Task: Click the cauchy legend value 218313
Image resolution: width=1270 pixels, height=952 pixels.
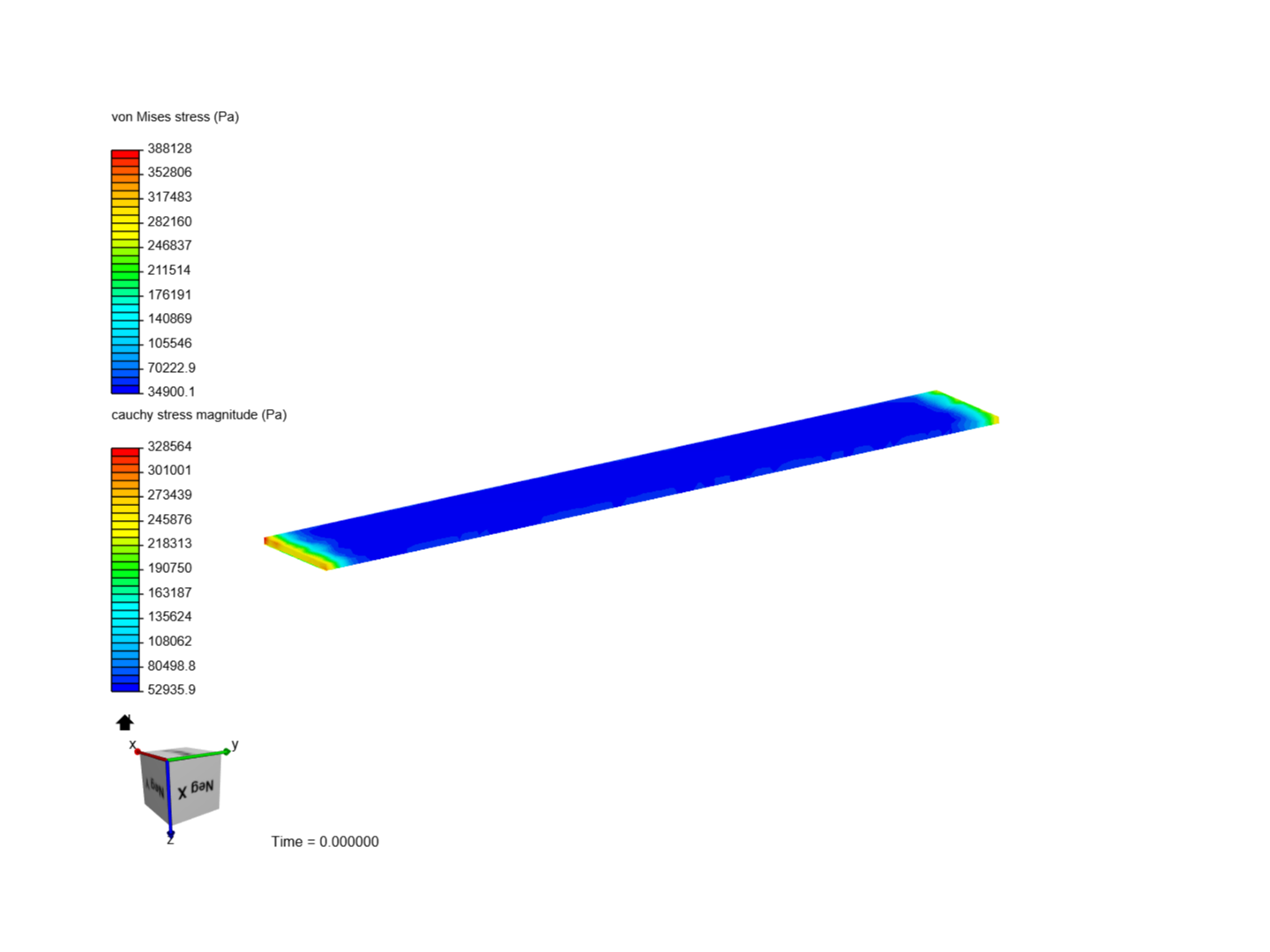Action: tap(169, 543)
